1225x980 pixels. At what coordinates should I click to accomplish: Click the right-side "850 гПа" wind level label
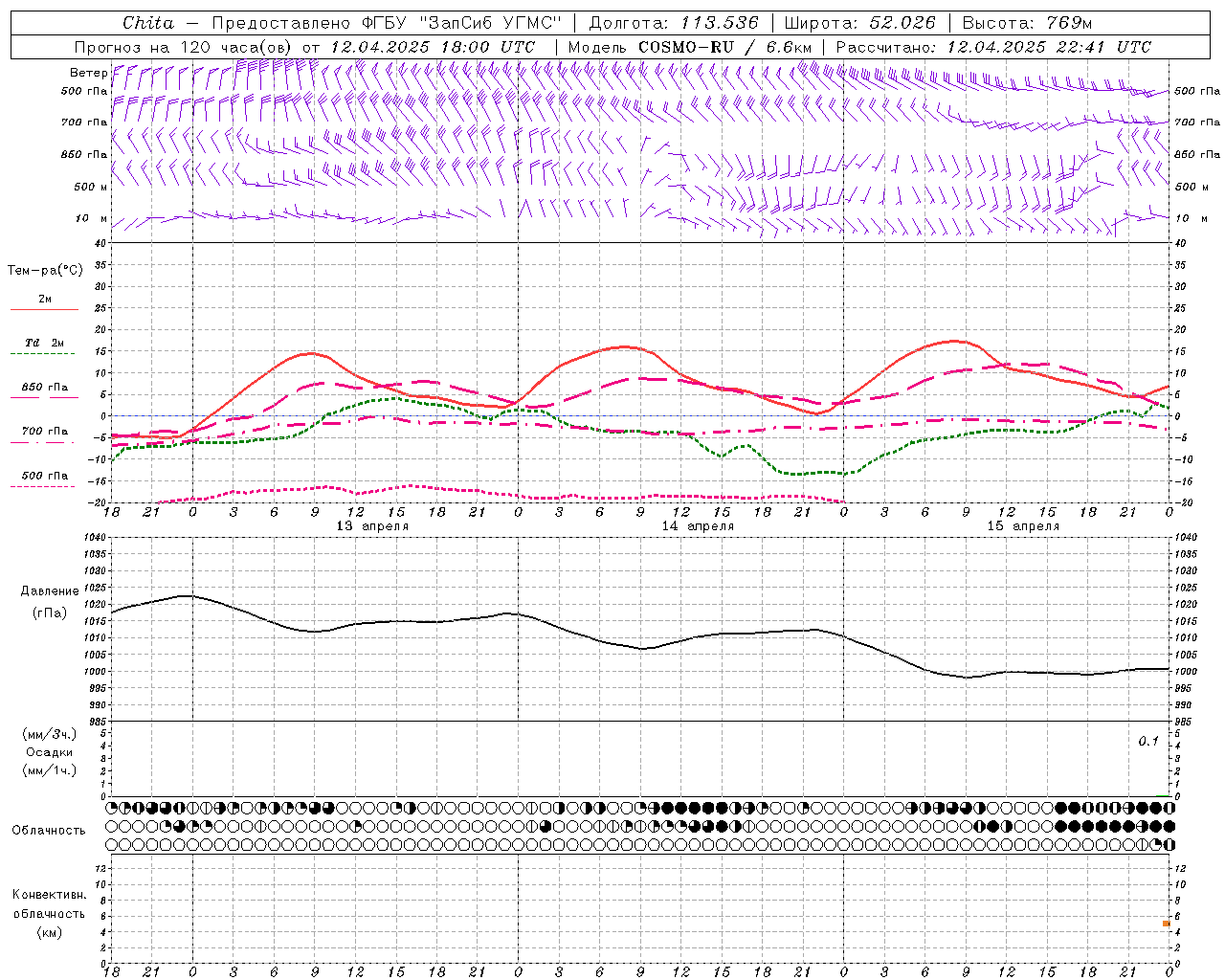pyautogui.click(x=1197, y=154)
